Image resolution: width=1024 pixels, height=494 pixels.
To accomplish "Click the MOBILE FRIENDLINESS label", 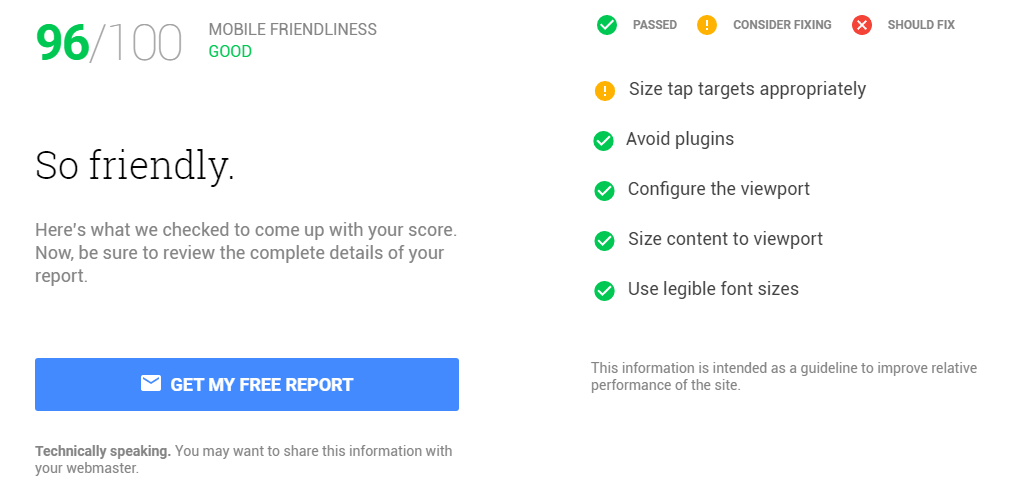I will pos(293,29).
